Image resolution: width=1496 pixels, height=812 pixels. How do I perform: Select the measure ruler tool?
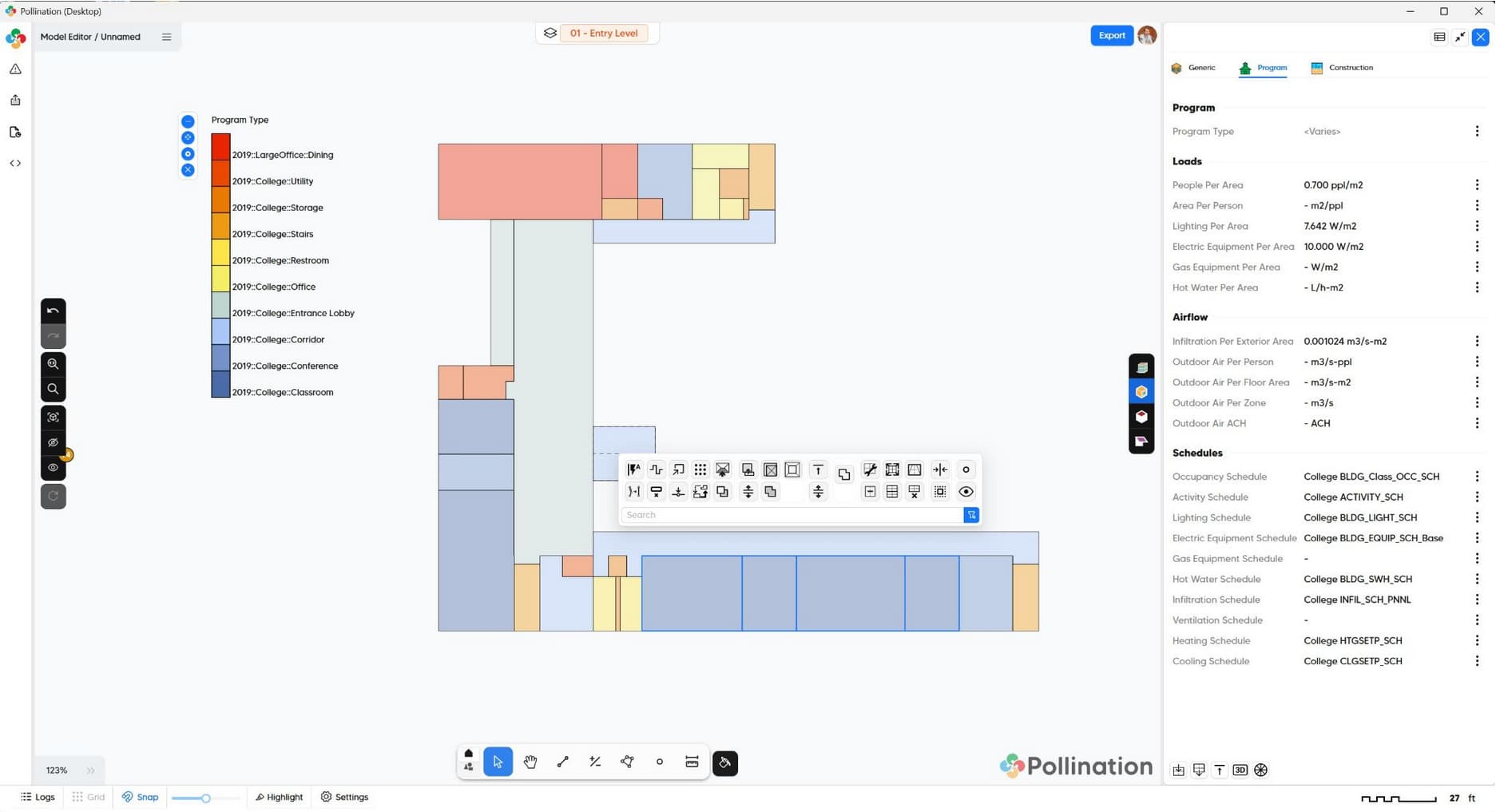[x=692, y=762]
